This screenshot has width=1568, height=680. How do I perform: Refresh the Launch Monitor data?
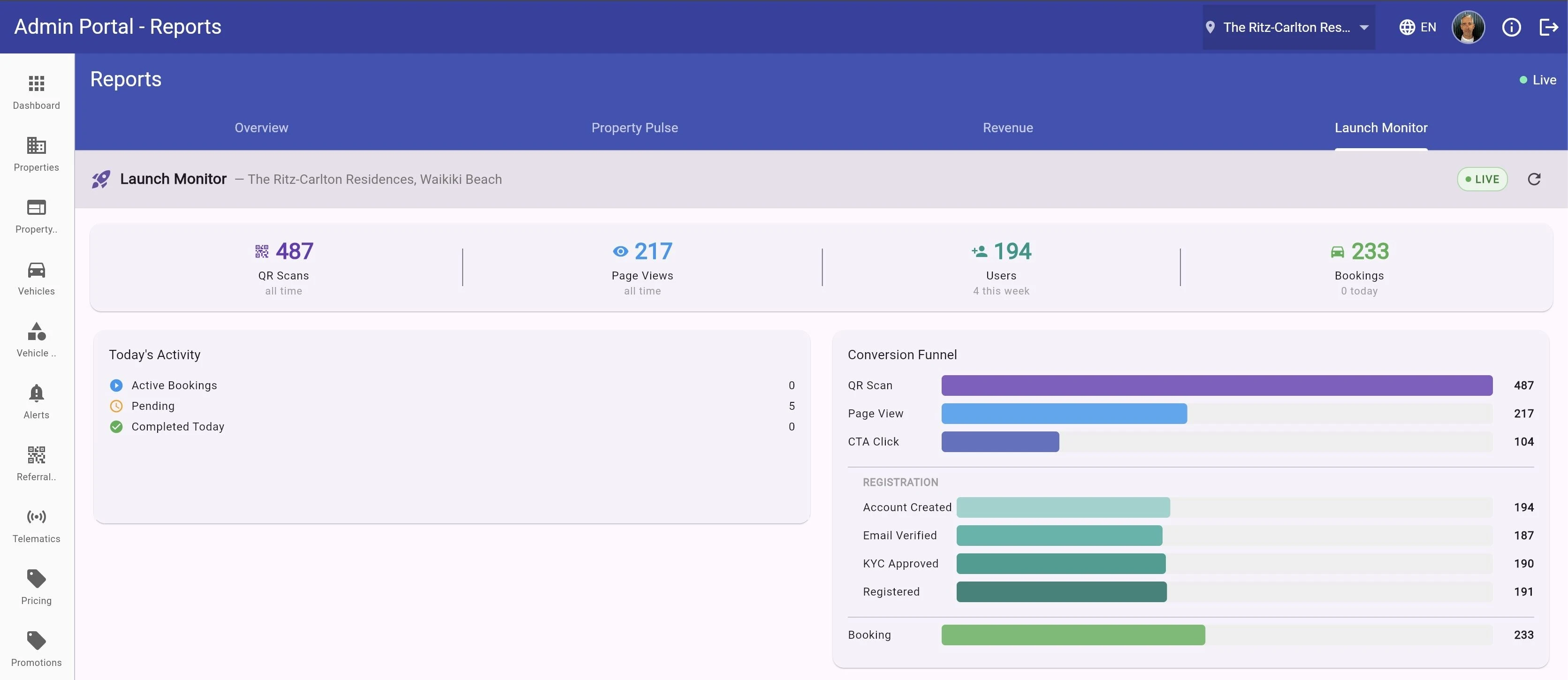[1534, 179]
